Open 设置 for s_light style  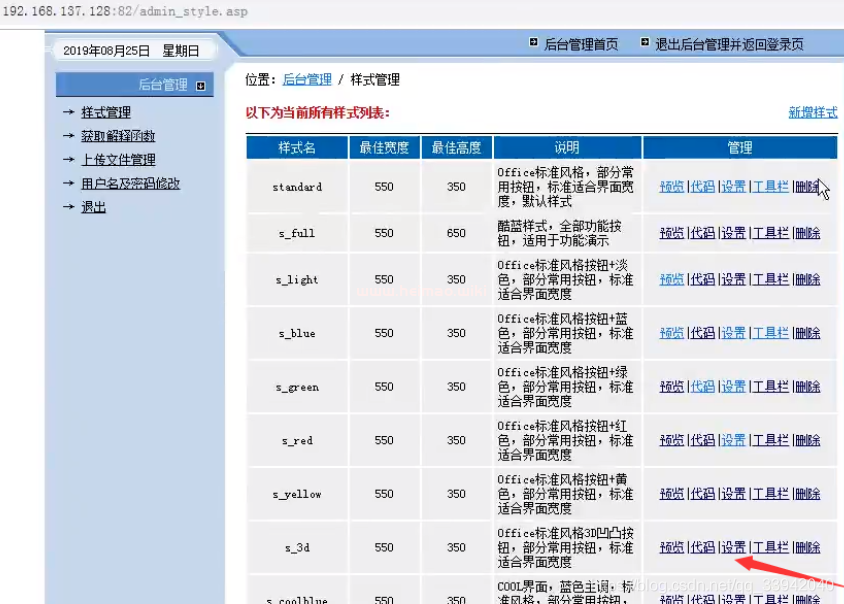coord(734,280)
